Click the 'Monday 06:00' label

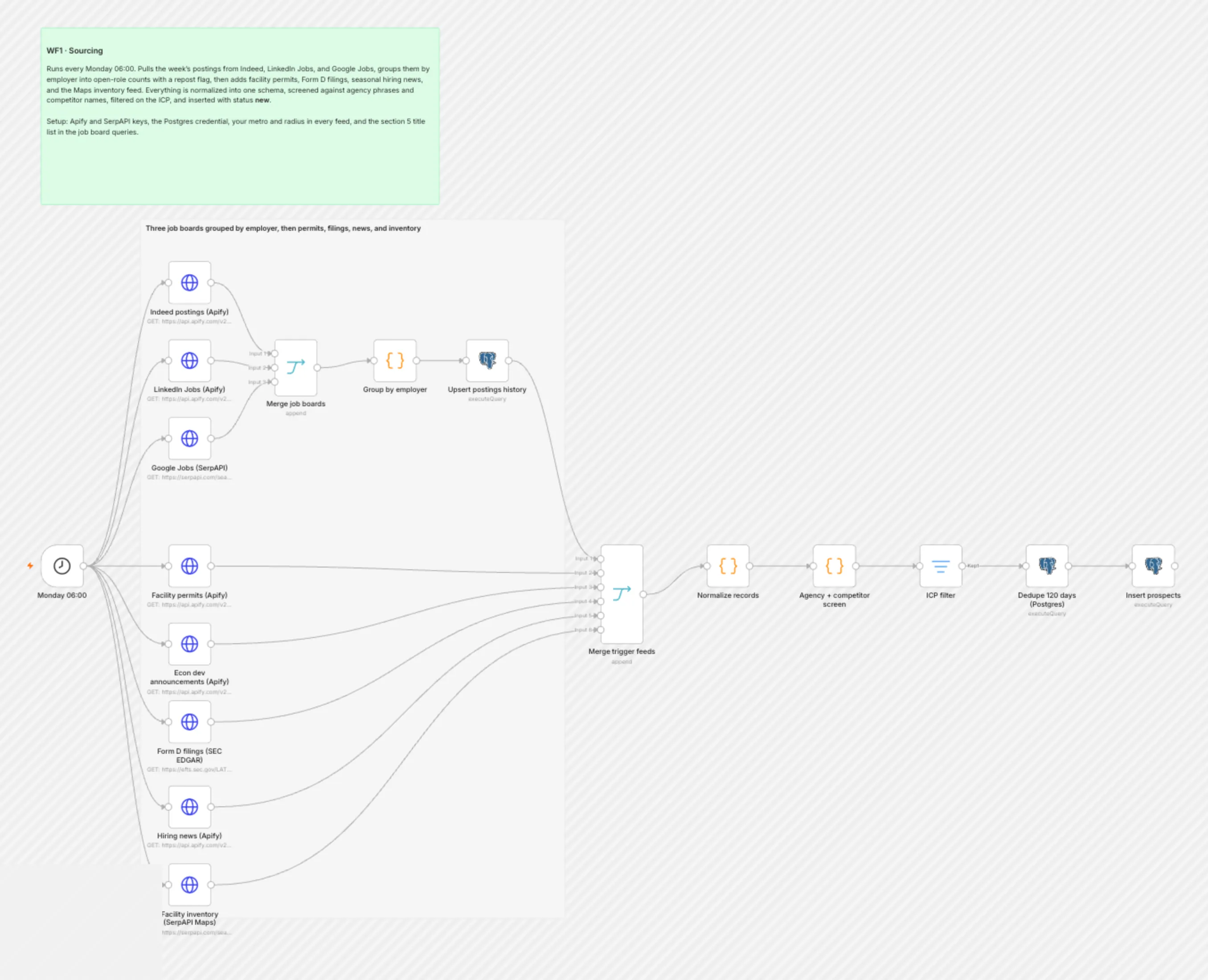tap(62, 595)
